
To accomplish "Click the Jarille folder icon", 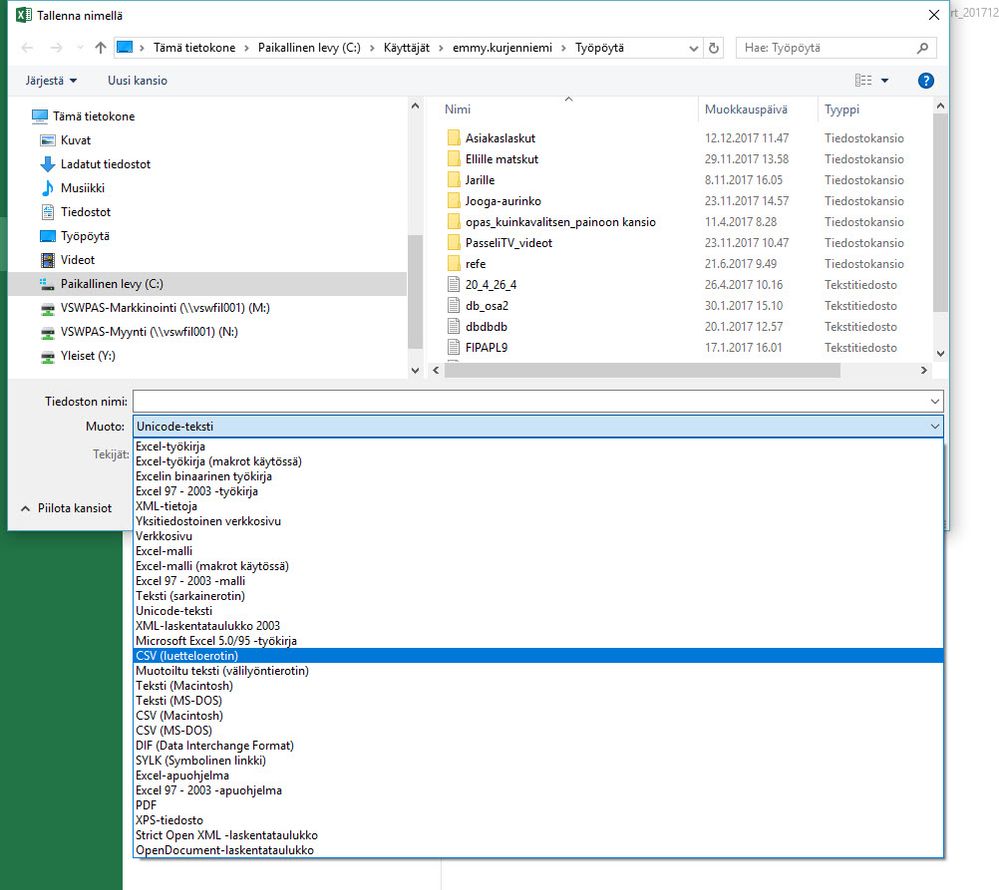I will pos(454,180).
